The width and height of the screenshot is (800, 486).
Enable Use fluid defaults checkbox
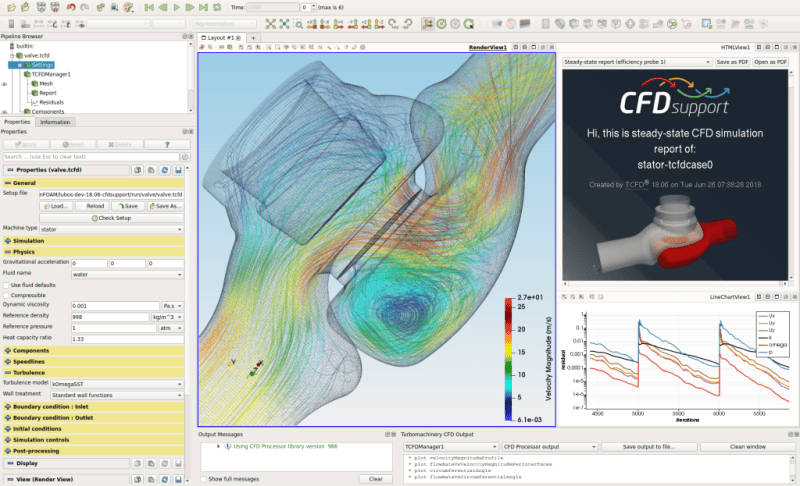point(7,285)
